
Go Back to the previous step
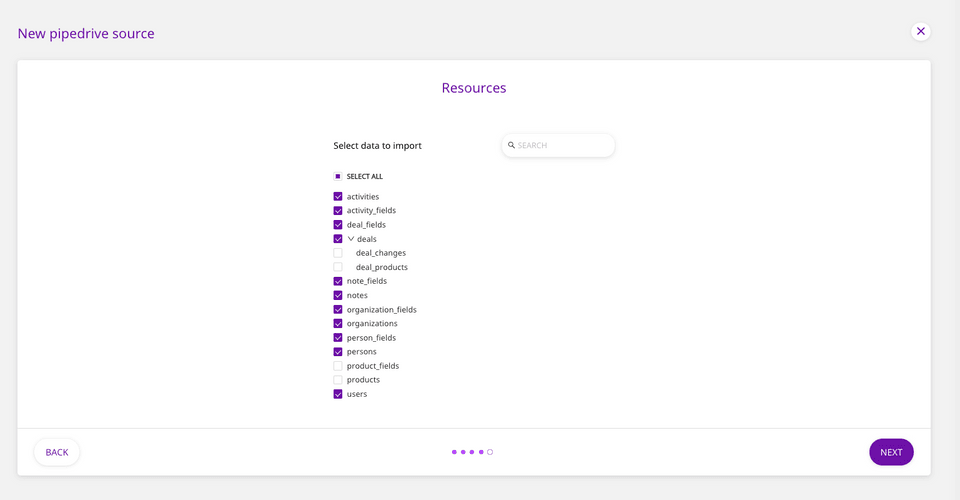(x=57, y=452)
